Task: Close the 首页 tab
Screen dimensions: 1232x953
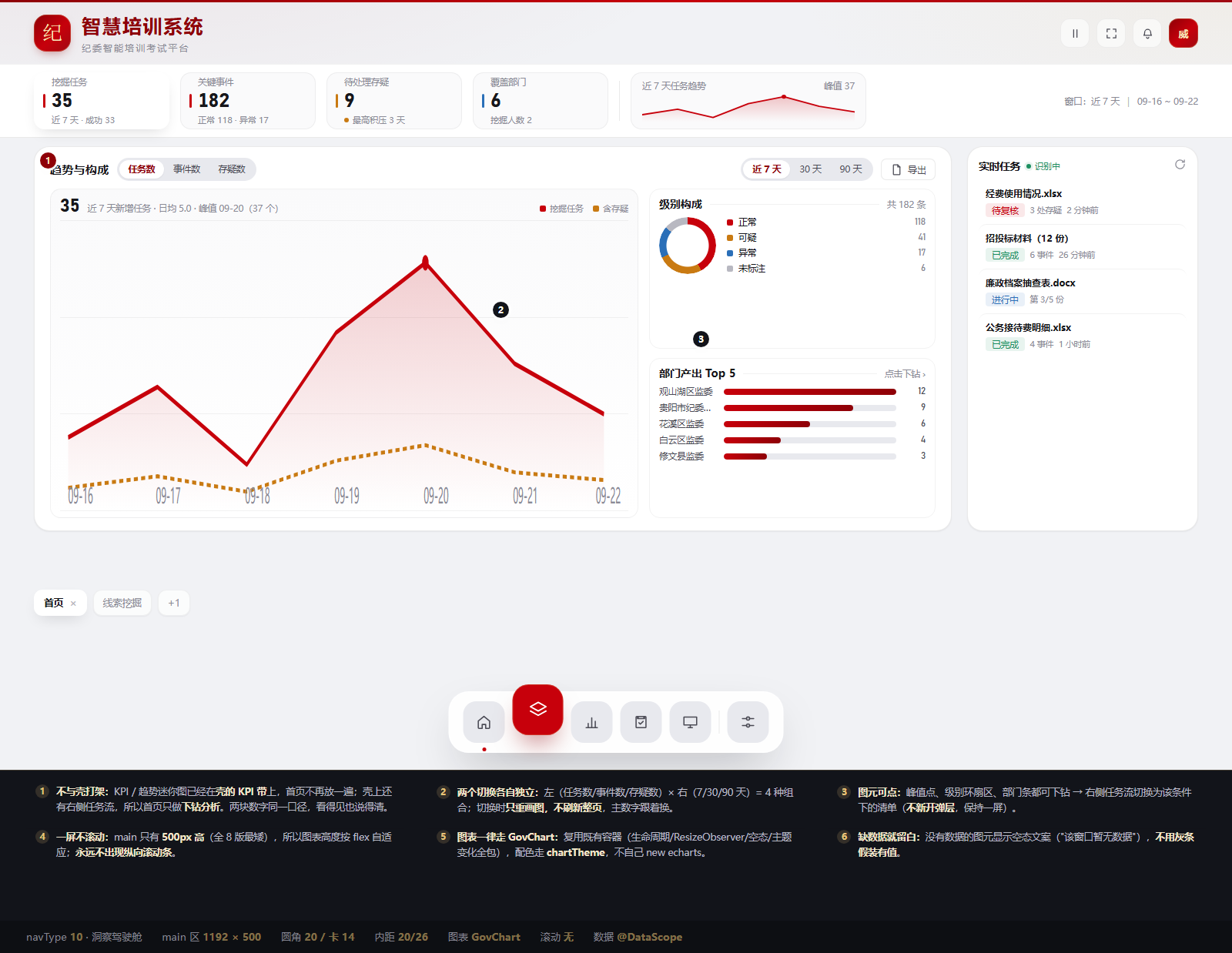Action: pyautogui.click(x=73, y=604)
